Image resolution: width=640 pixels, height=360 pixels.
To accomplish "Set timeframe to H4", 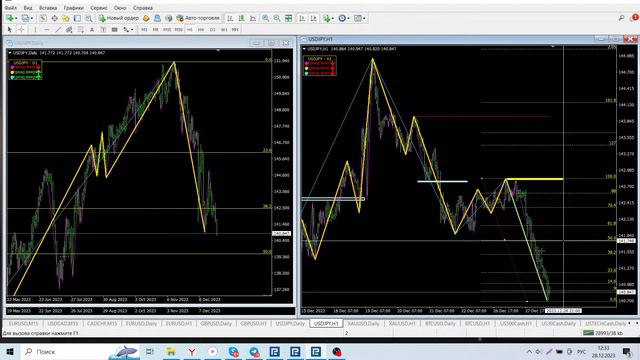I will [x=201, y=29].
